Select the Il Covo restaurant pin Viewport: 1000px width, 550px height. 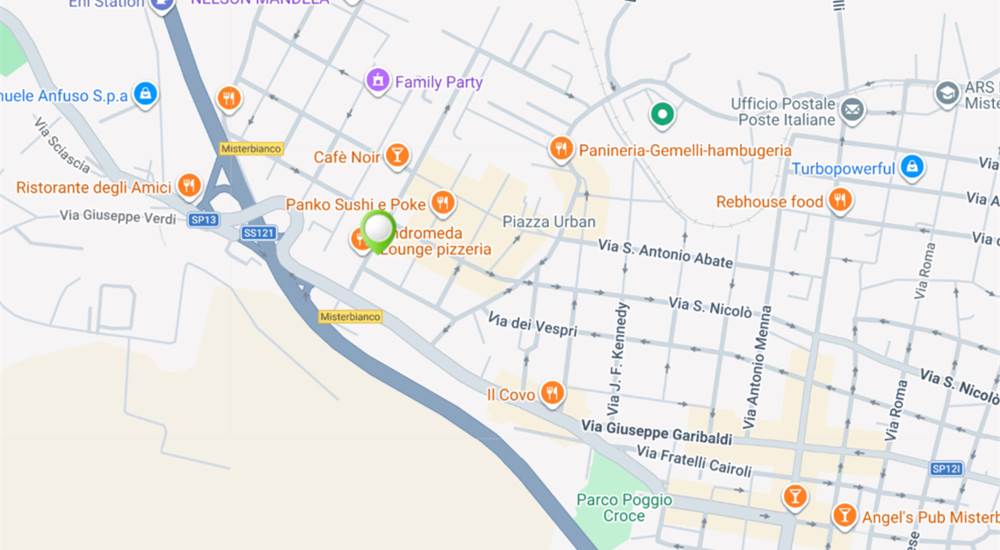pos(552,393)
